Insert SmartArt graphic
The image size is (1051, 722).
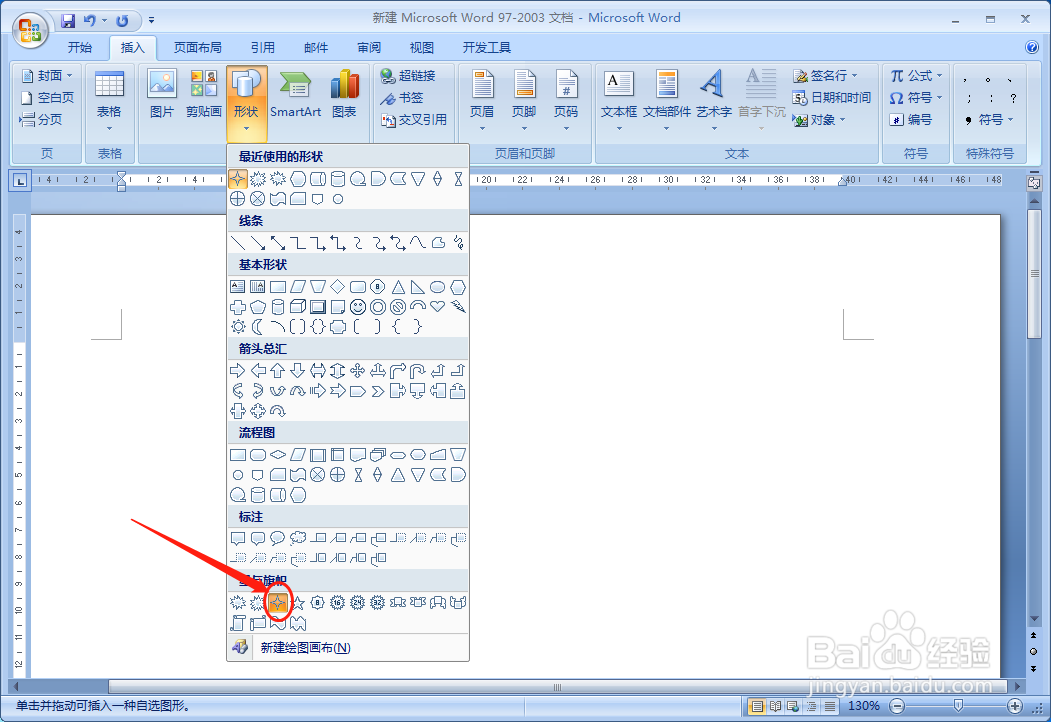coord(295,95)
